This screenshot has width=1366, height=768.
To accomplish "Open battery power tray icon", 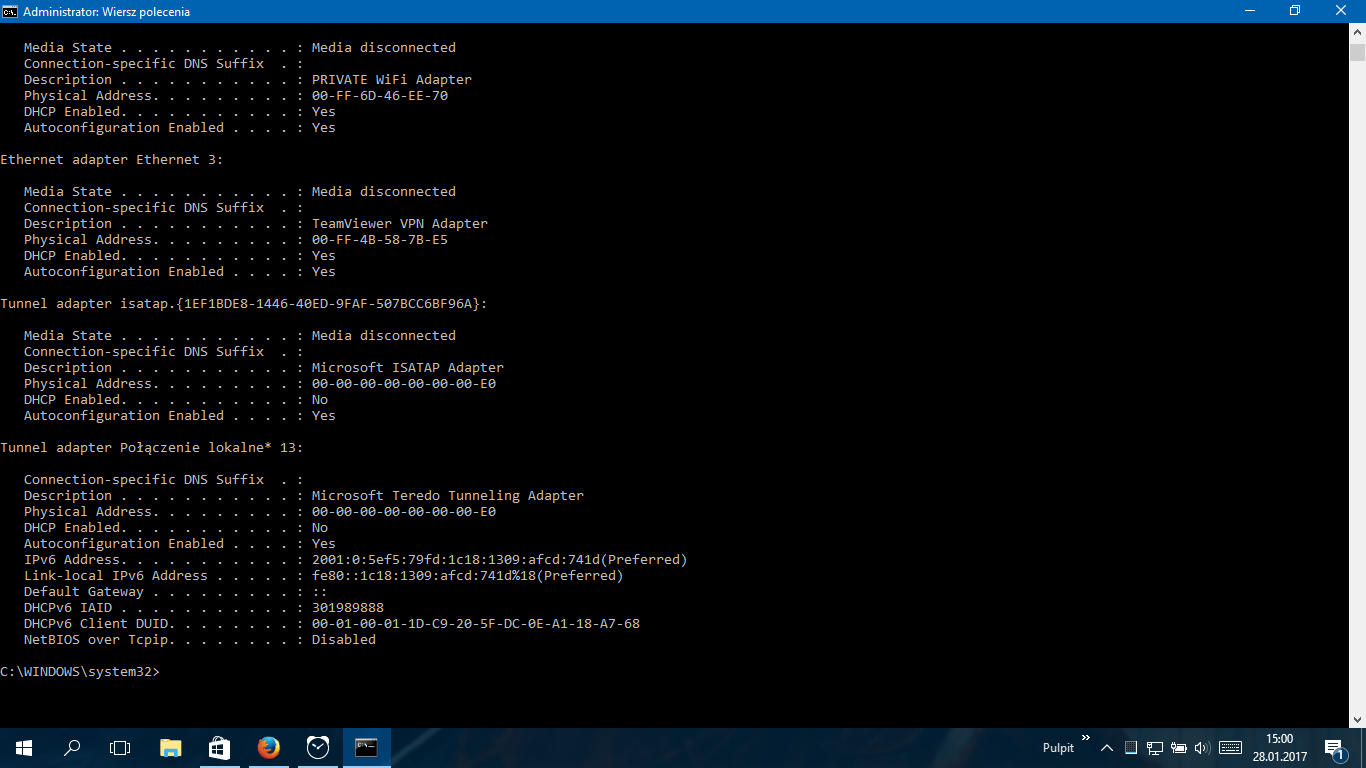I will pyautogui.click(x=1179, y=748).
